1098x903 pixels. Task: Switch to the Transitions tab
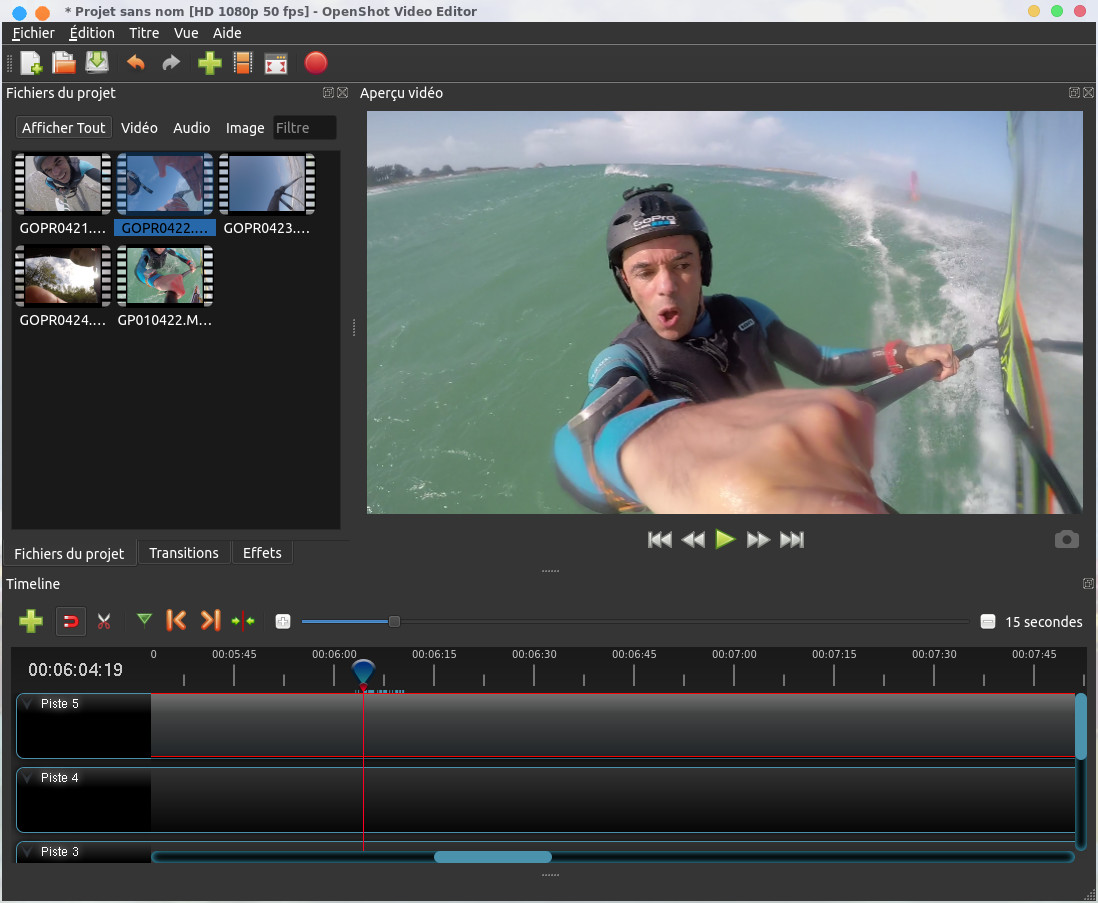(x=183, y=553)
